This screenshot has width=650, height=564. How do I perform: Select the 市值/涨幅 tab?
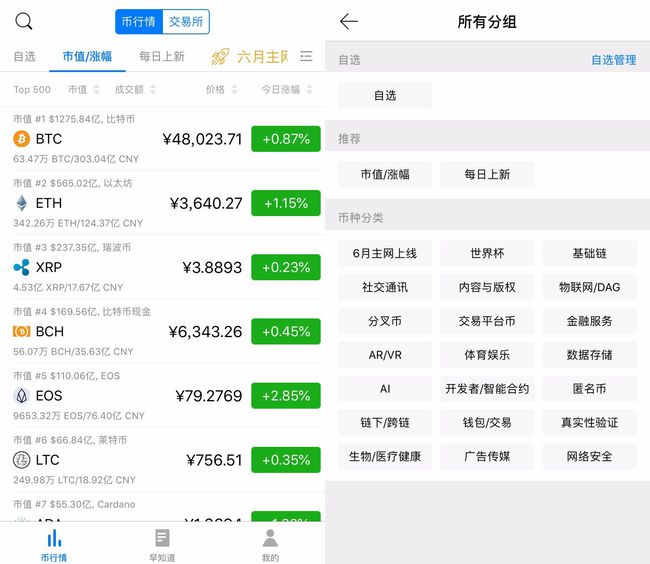coord(87,56)
